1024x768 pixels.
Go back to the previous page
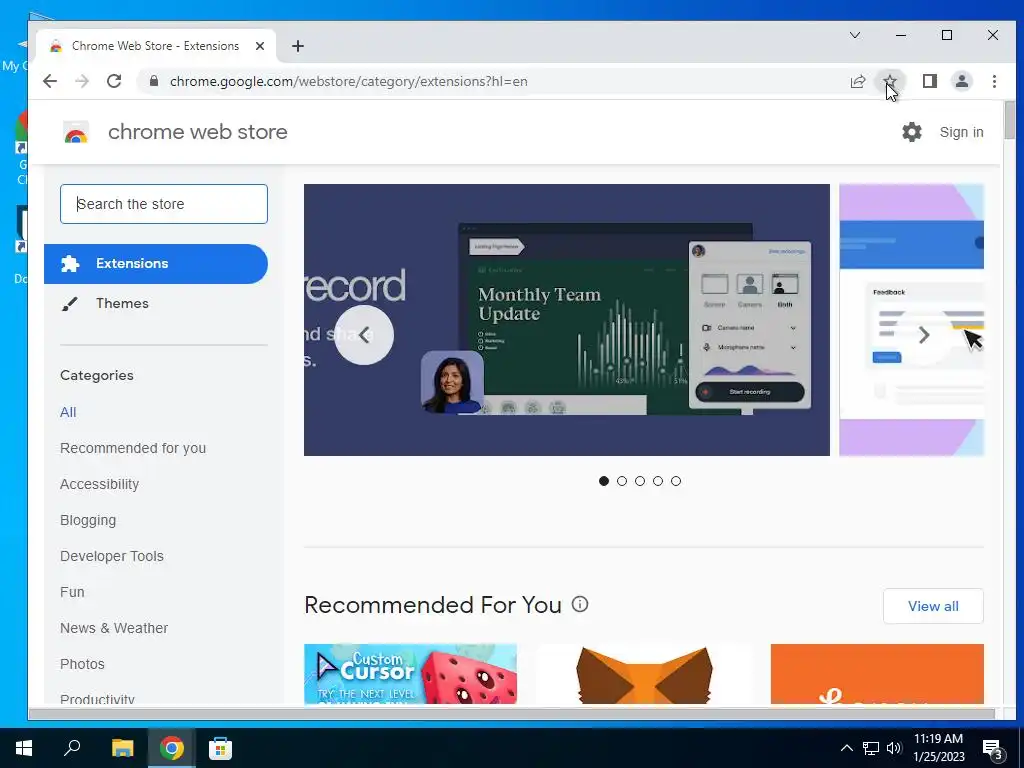[x=50, y=81]
